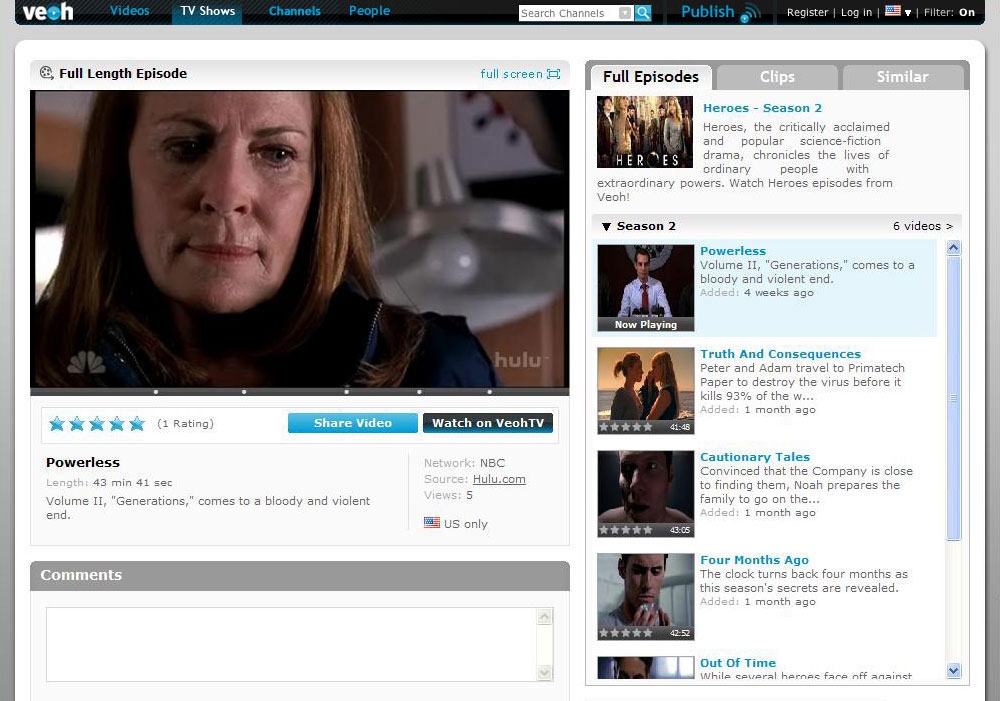Image resolution: width=1000 pixels, height=701 pixels.
Task: Collapse the Season 2 section
Action: 606,226
